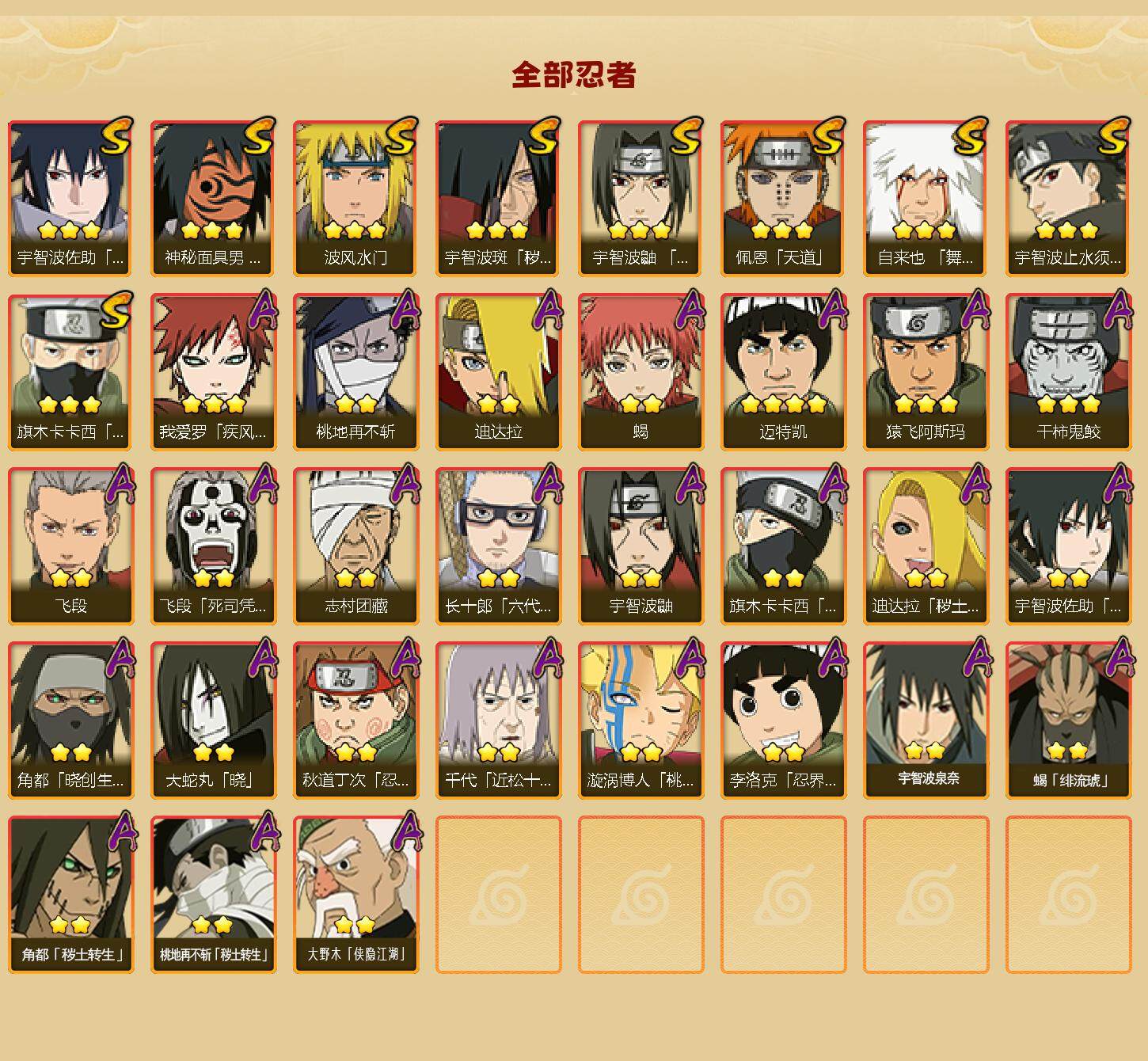Click the 全部忍者 heading title

pyautogui.click(x=574, y=75)
